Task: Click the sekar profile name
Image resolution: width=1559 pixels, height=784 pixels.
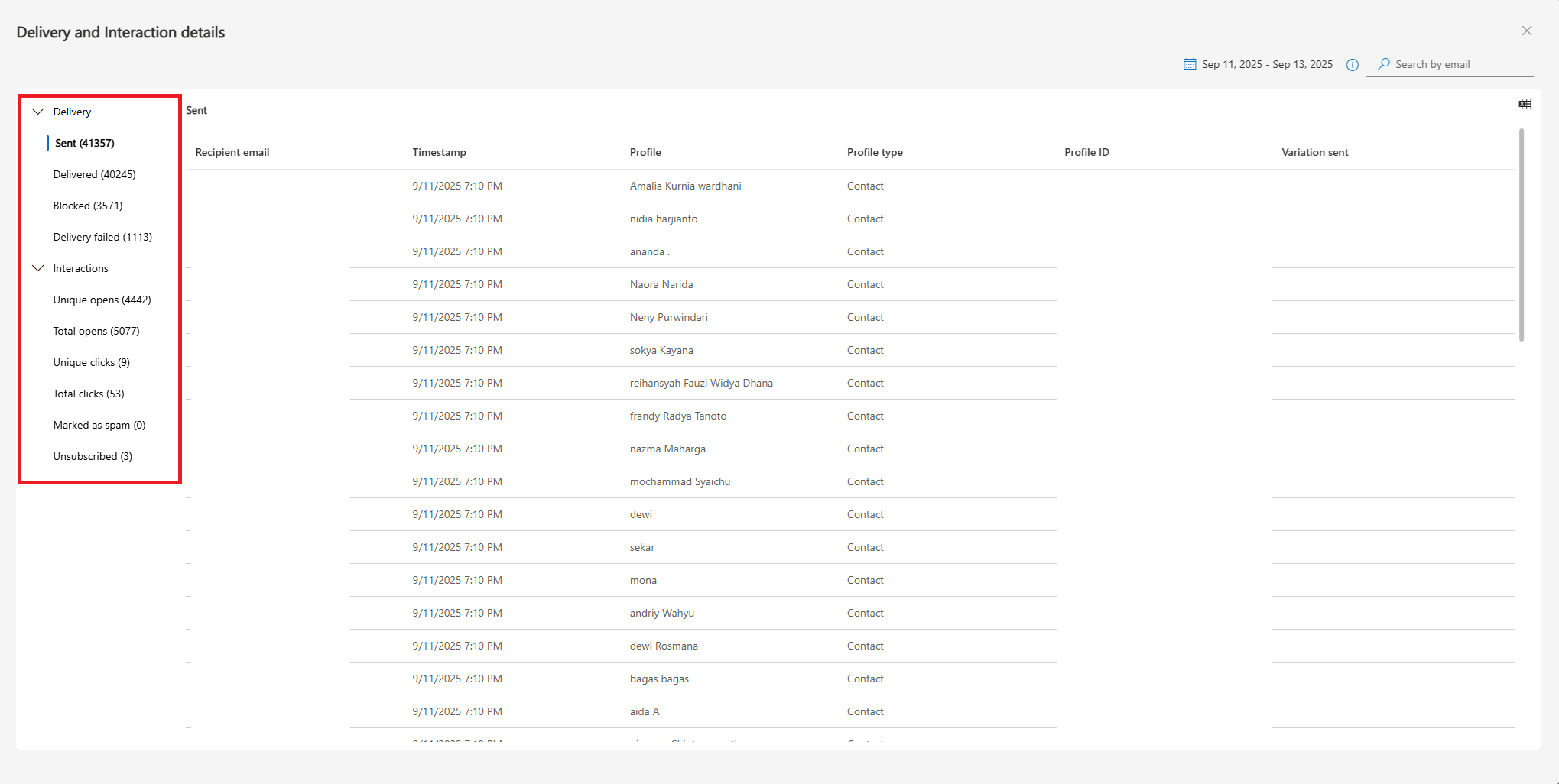Action: pyautogui.click(x=642, y=547)
